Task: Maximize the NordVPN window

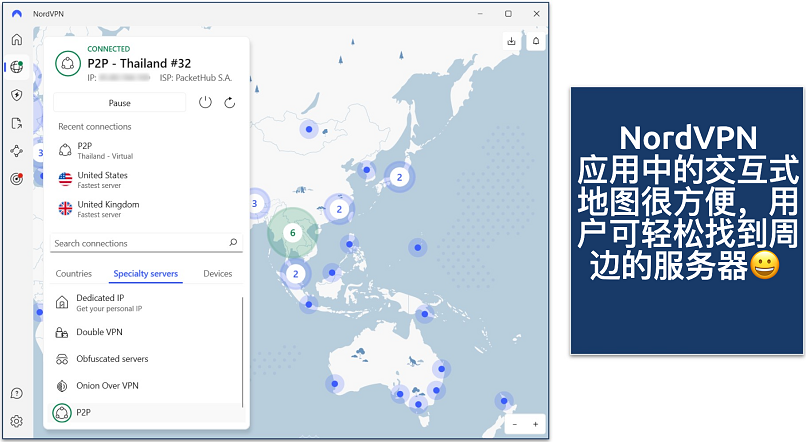Action: point(508,14)
